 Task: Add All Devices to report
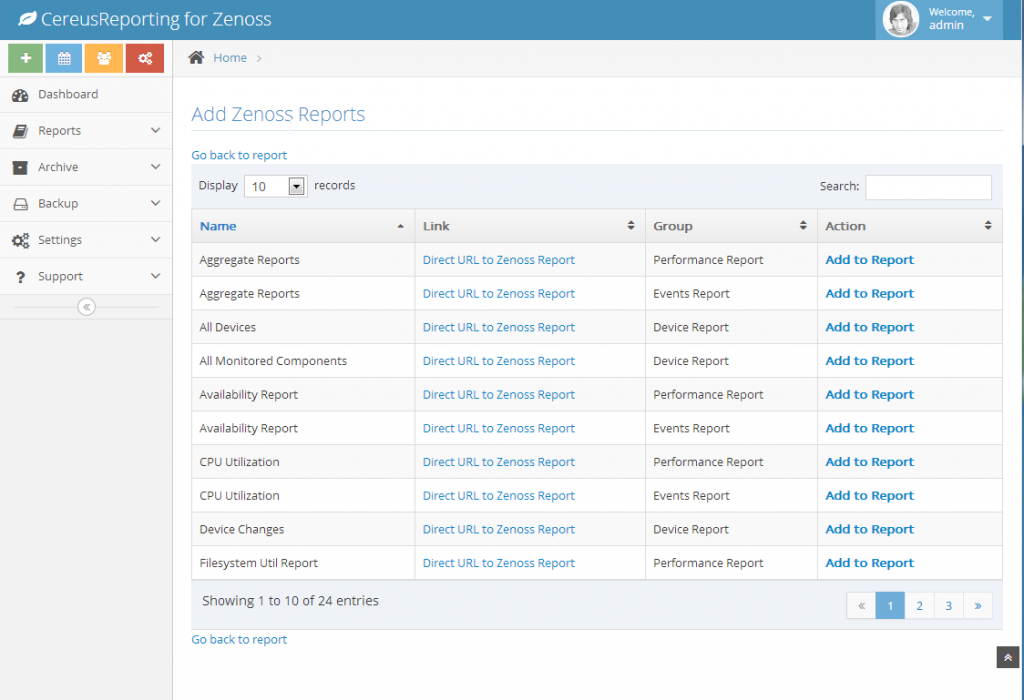(x=869, y=327)
